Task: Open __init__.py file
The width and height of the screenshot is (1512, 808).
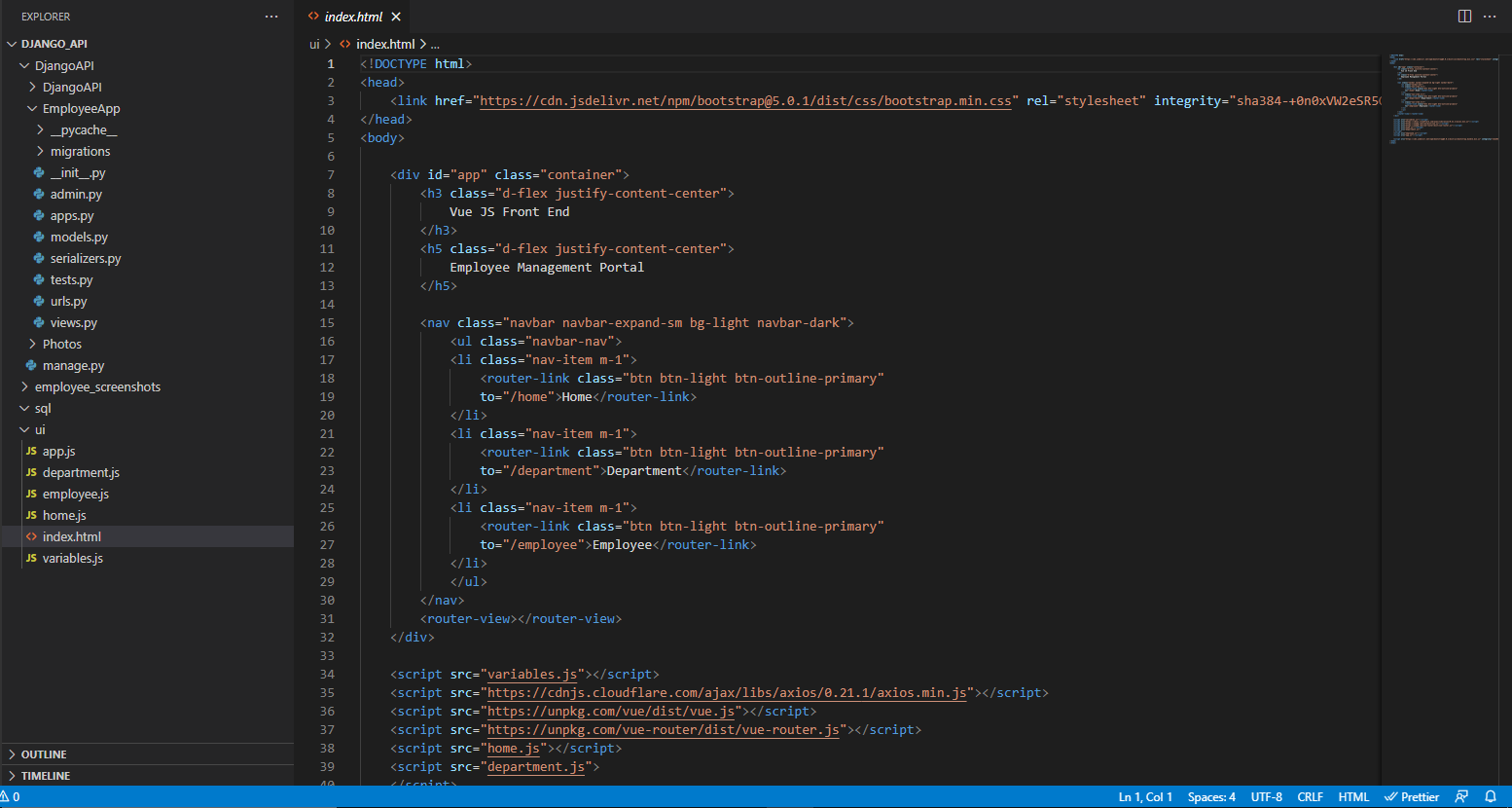Action: pos(147,172)
